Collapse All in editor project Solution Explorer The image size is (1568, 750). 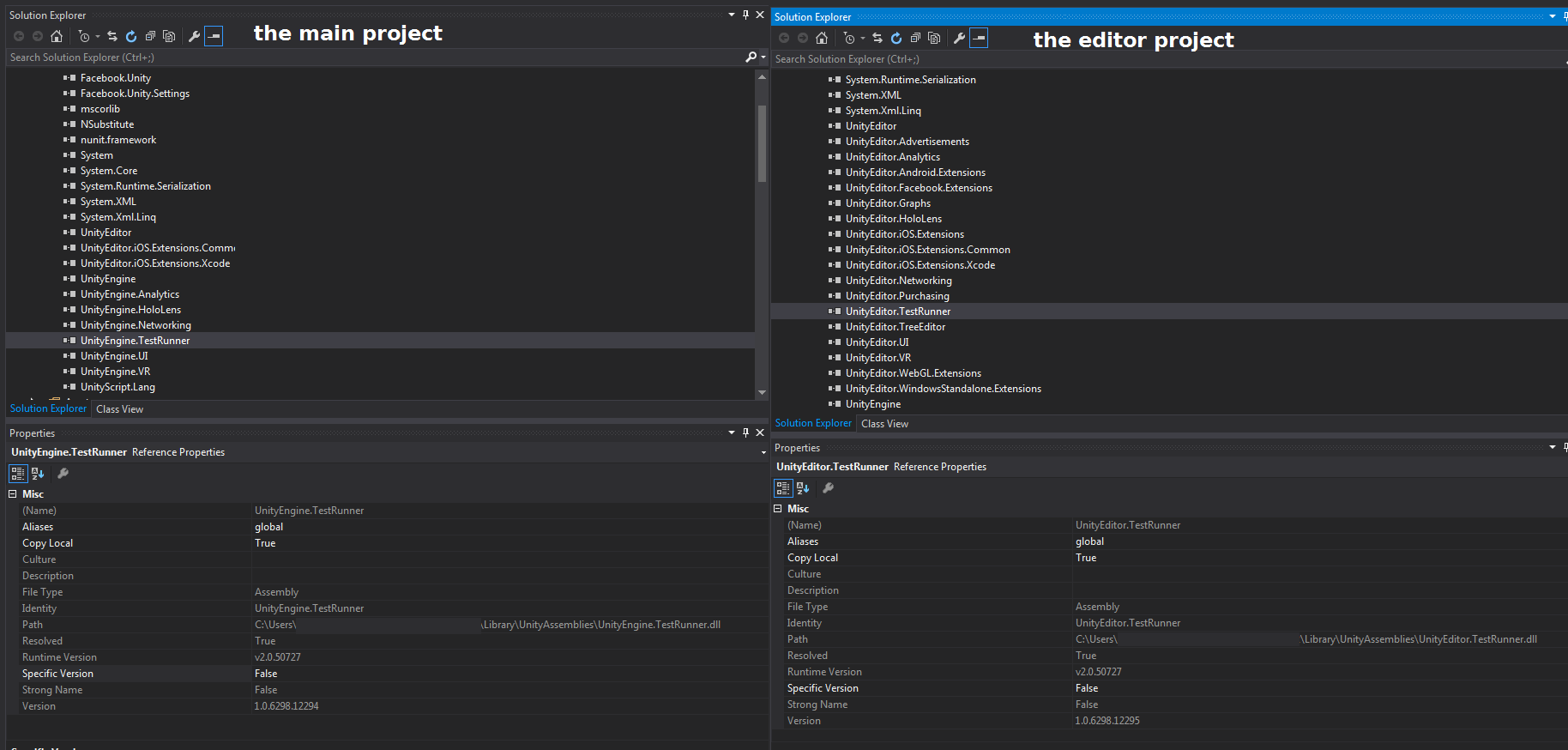pos(915,38)
